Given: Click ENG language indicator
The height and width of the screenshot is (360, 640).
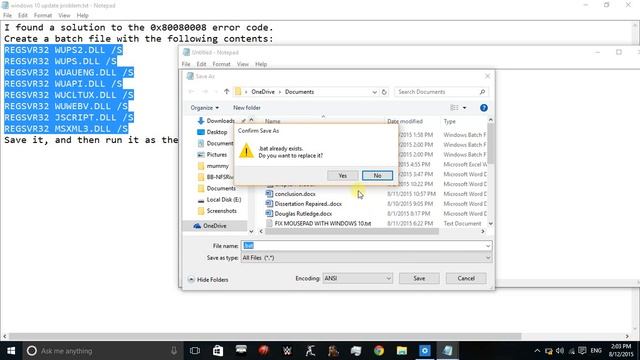Looking at the screenshot, I should [x=596, y=351].
